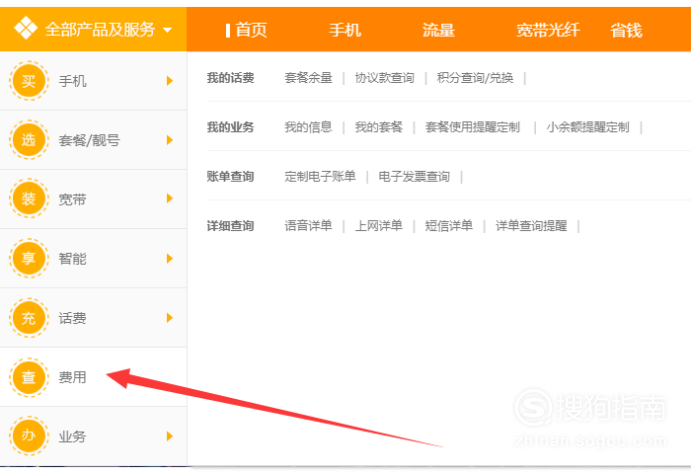
Task: Click the 详细查询 heading
Action: tap(230, 226)
